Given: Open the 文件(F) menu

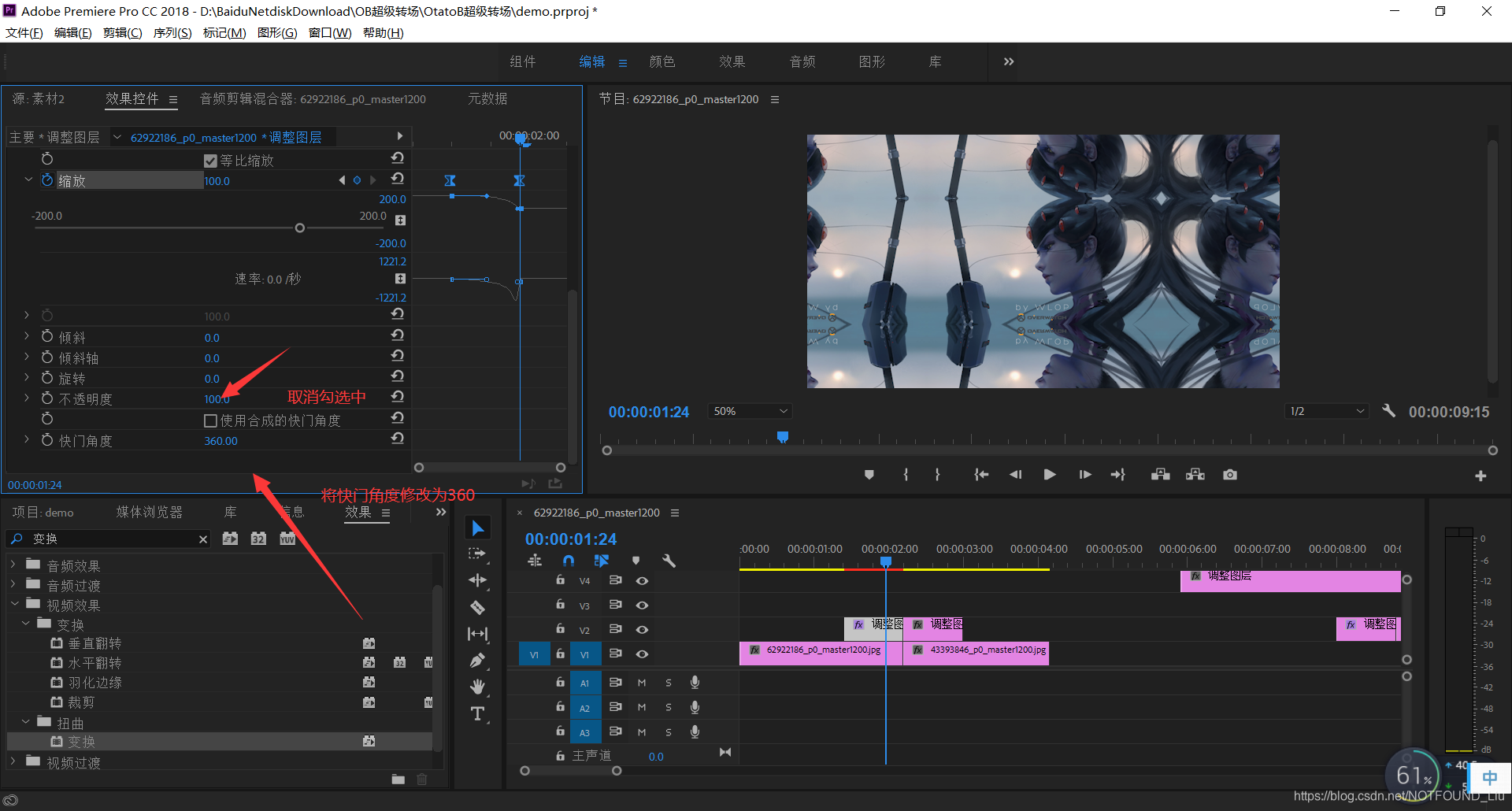Looking at the screenshot, I should pyautogui.click(x=24, y=32).
